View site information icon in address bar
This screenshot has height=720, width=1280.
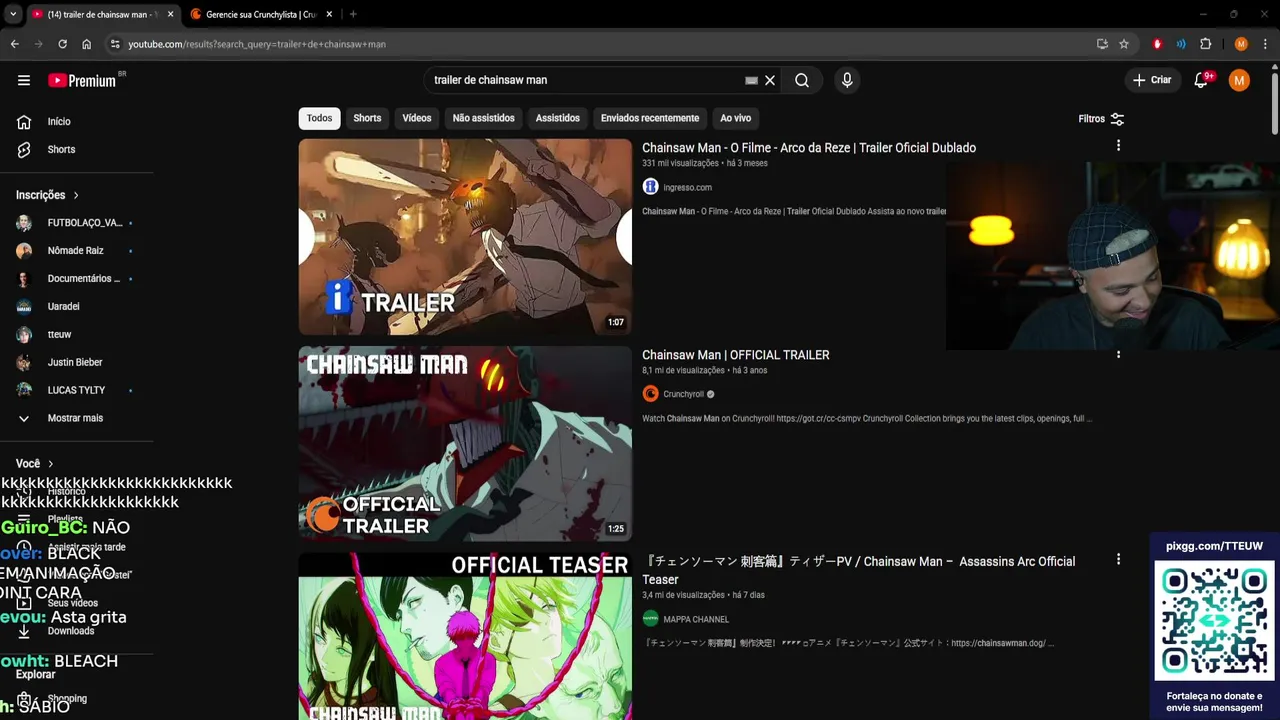(115, 44)
